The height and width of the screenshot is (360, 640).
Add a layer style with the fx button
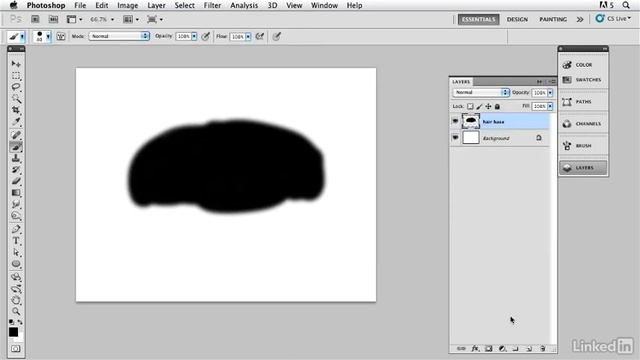tap(475, 349)
